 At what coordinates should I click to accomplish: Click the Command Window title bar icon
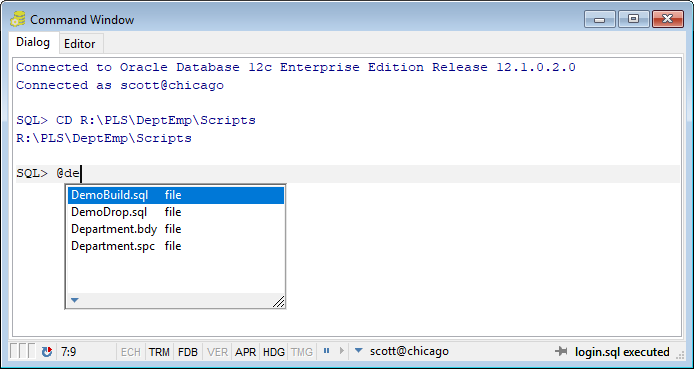pyautogui.click(x=18, y=19)
